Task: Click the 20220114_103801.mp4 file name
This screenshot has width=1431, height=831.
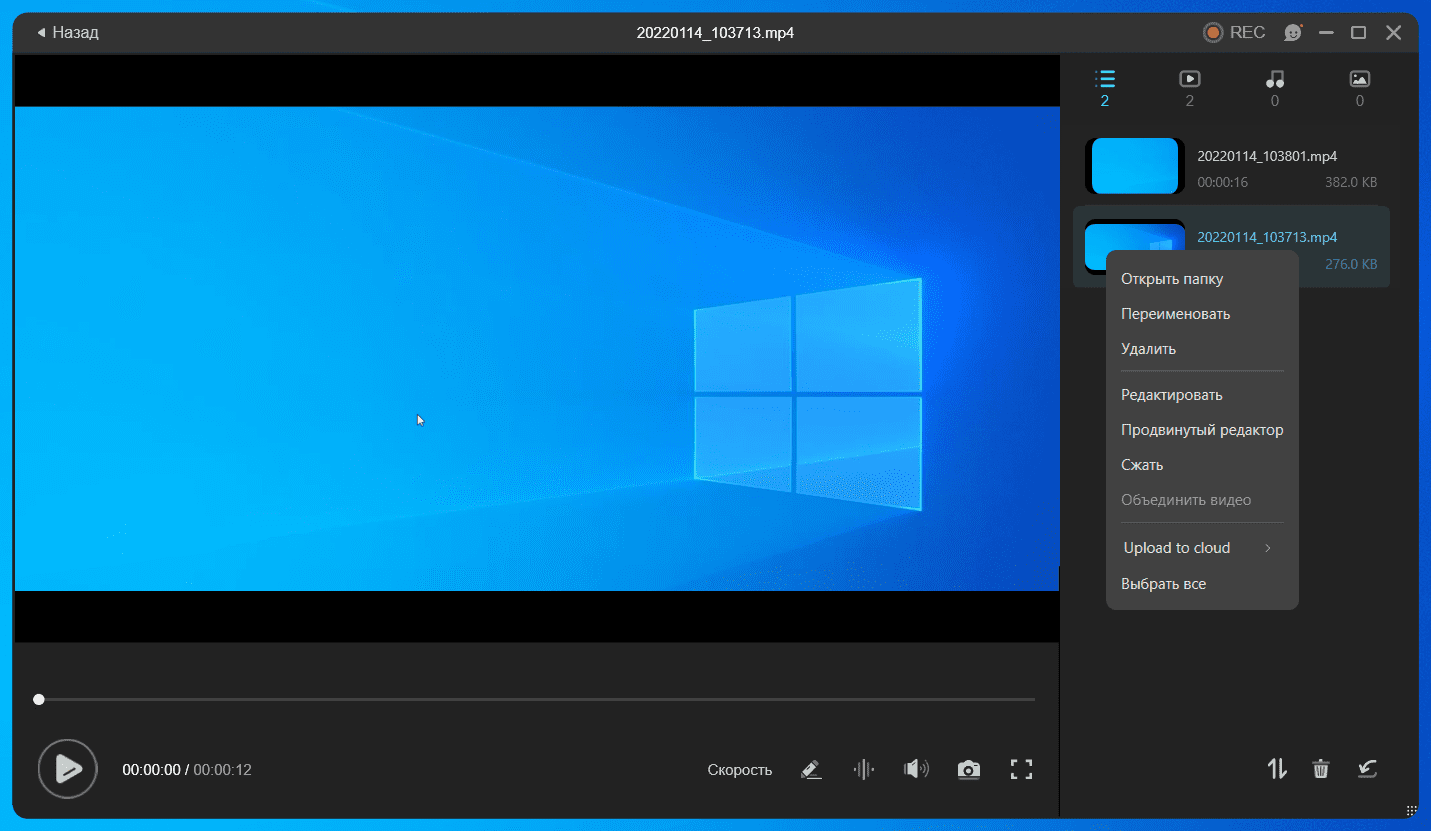Action: pyautogui.click(x=1267, y=156)
